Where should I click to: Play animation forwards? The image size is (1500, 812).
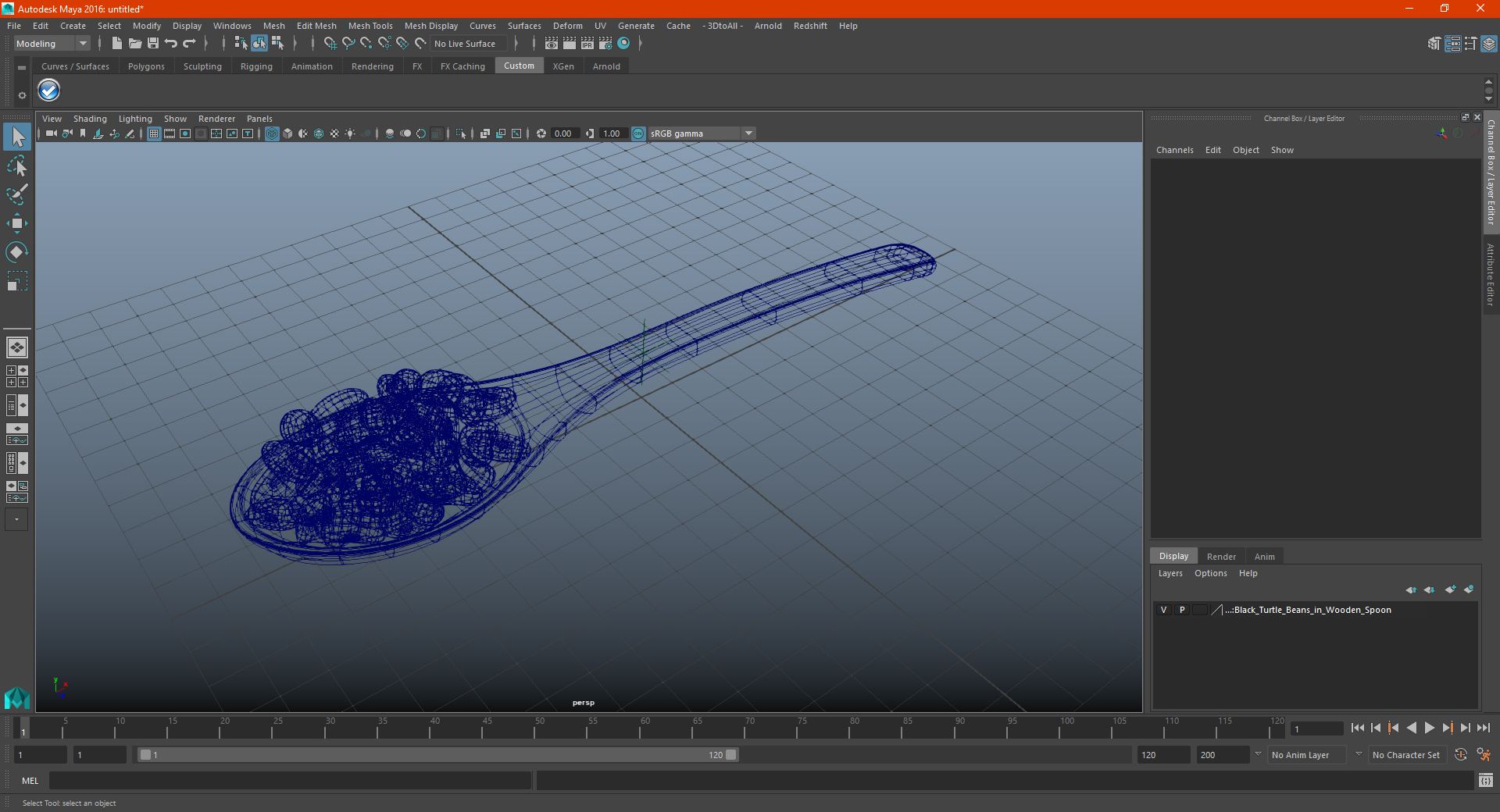pyautogui.click(x=1430, y=728)
